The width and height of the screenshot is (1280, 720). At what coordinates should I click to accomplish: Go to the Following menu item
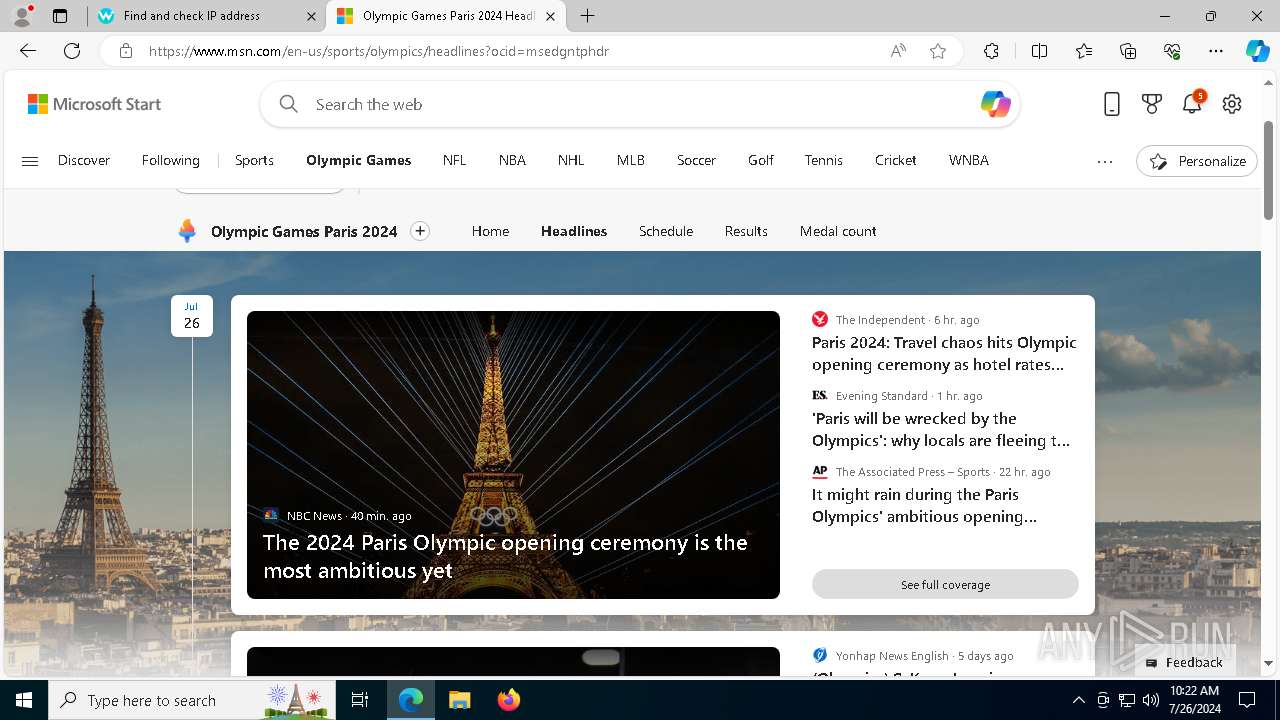pos(171,160)
